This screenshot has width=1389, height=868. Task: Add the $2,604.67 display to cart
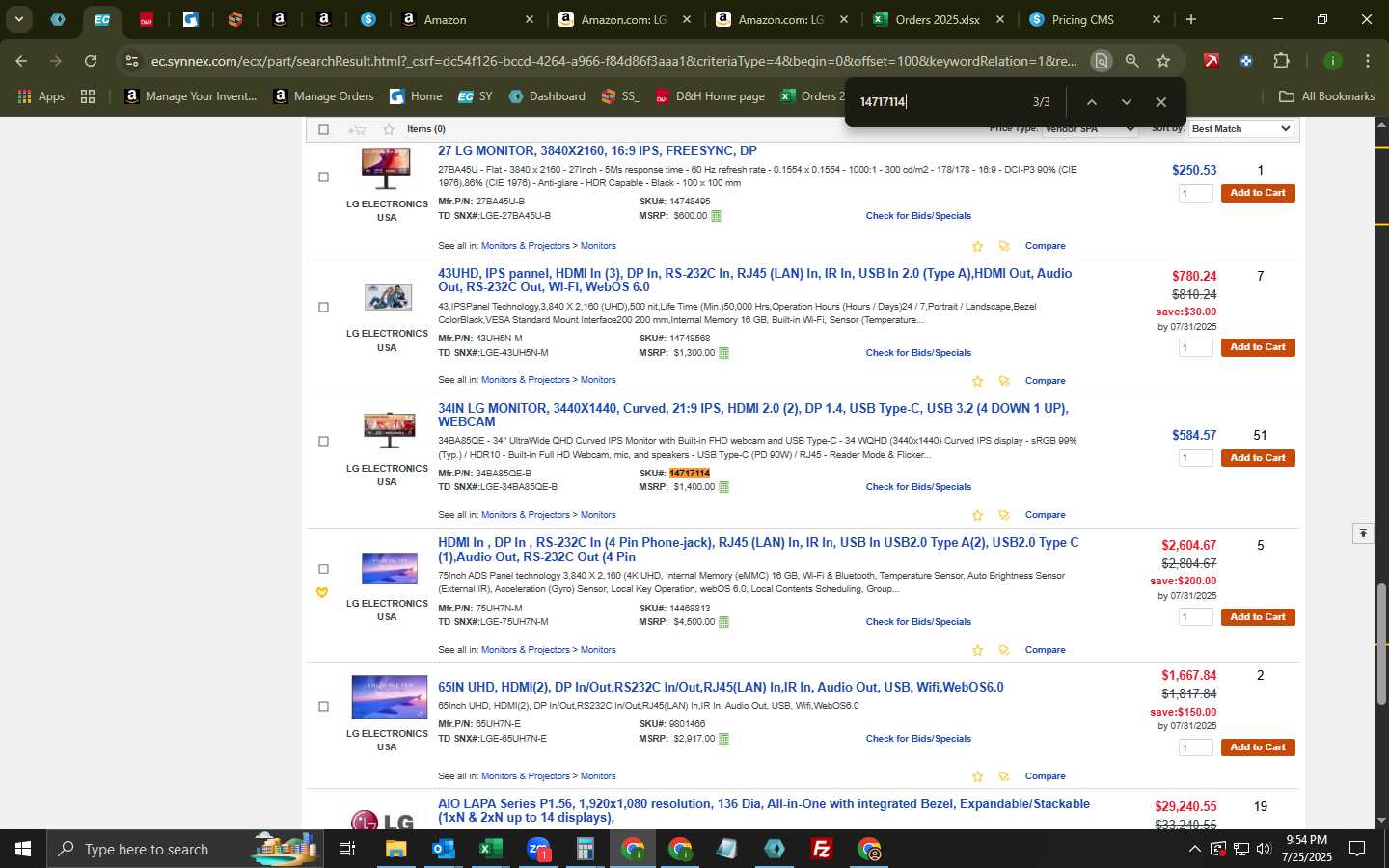(1258, 617)
